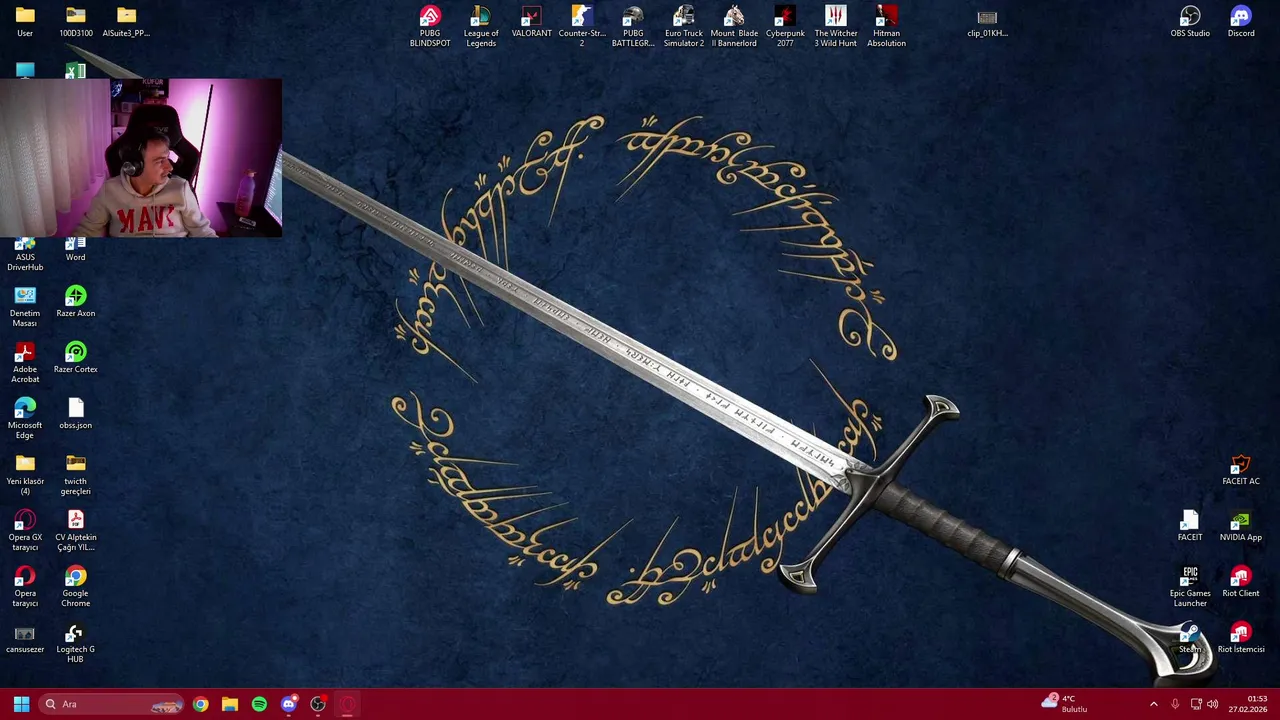Click the microphone tray icon

1175,704
